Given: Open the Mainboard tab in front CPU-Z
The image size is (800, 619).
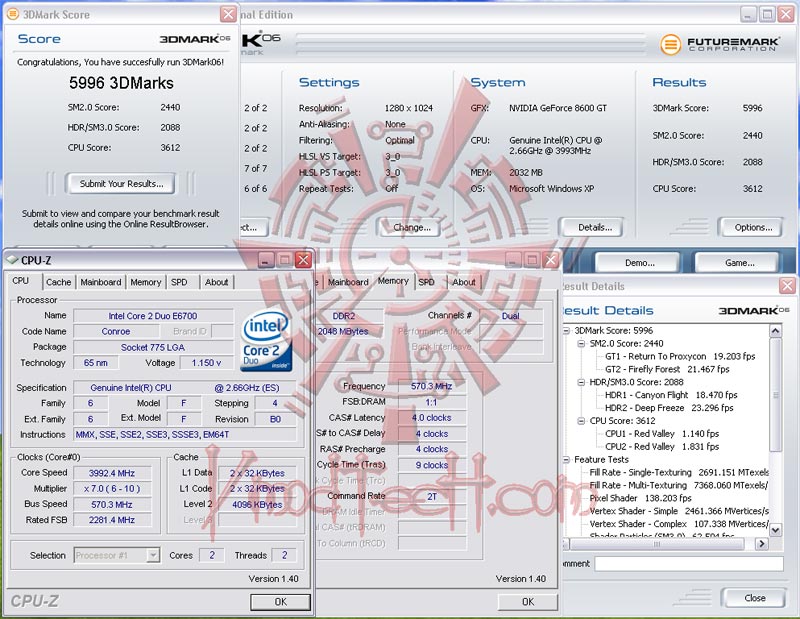Looking at the screenshot, I should tap(101, 282).
